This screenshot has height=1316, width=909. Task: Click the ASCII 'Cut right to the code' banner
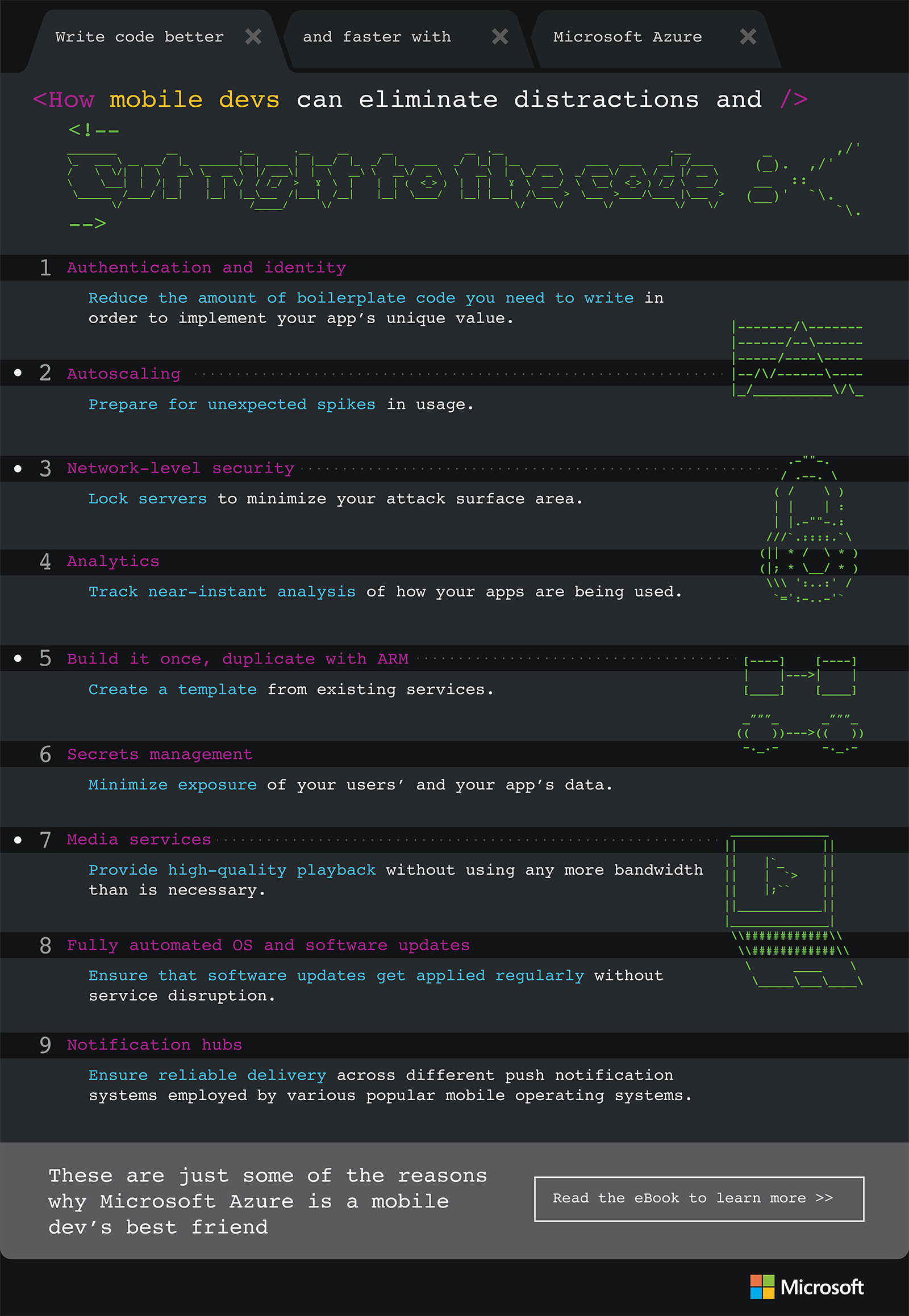pyautogui.click(x=396, y=181)
